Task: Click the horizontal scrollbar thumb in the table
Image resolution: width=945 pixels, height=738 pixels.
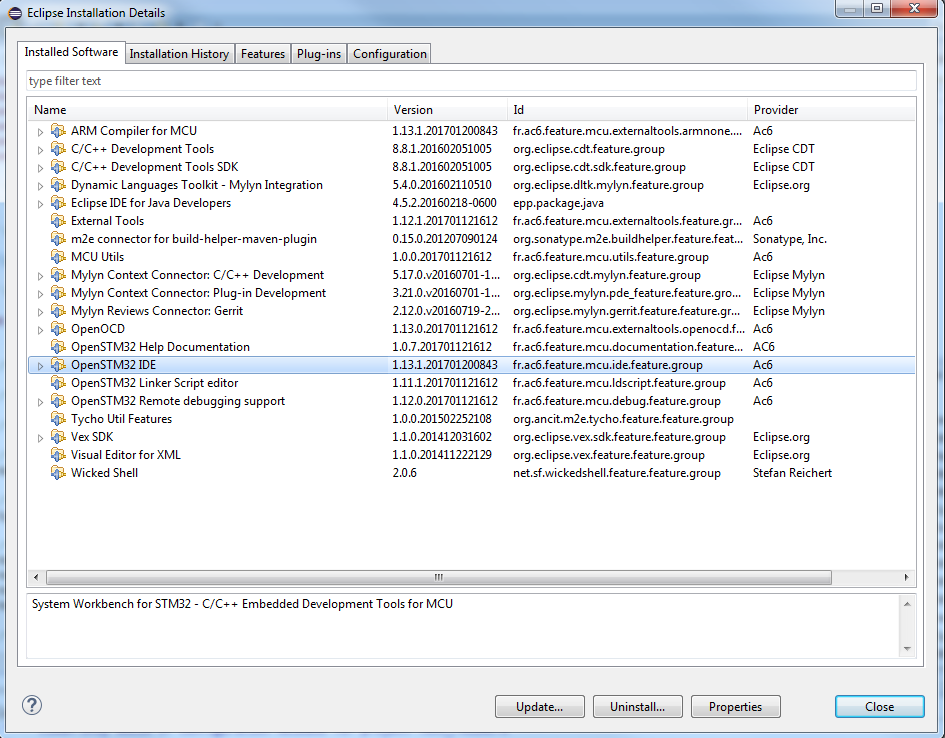Action: pyautogui.click(x=439, y=577)
